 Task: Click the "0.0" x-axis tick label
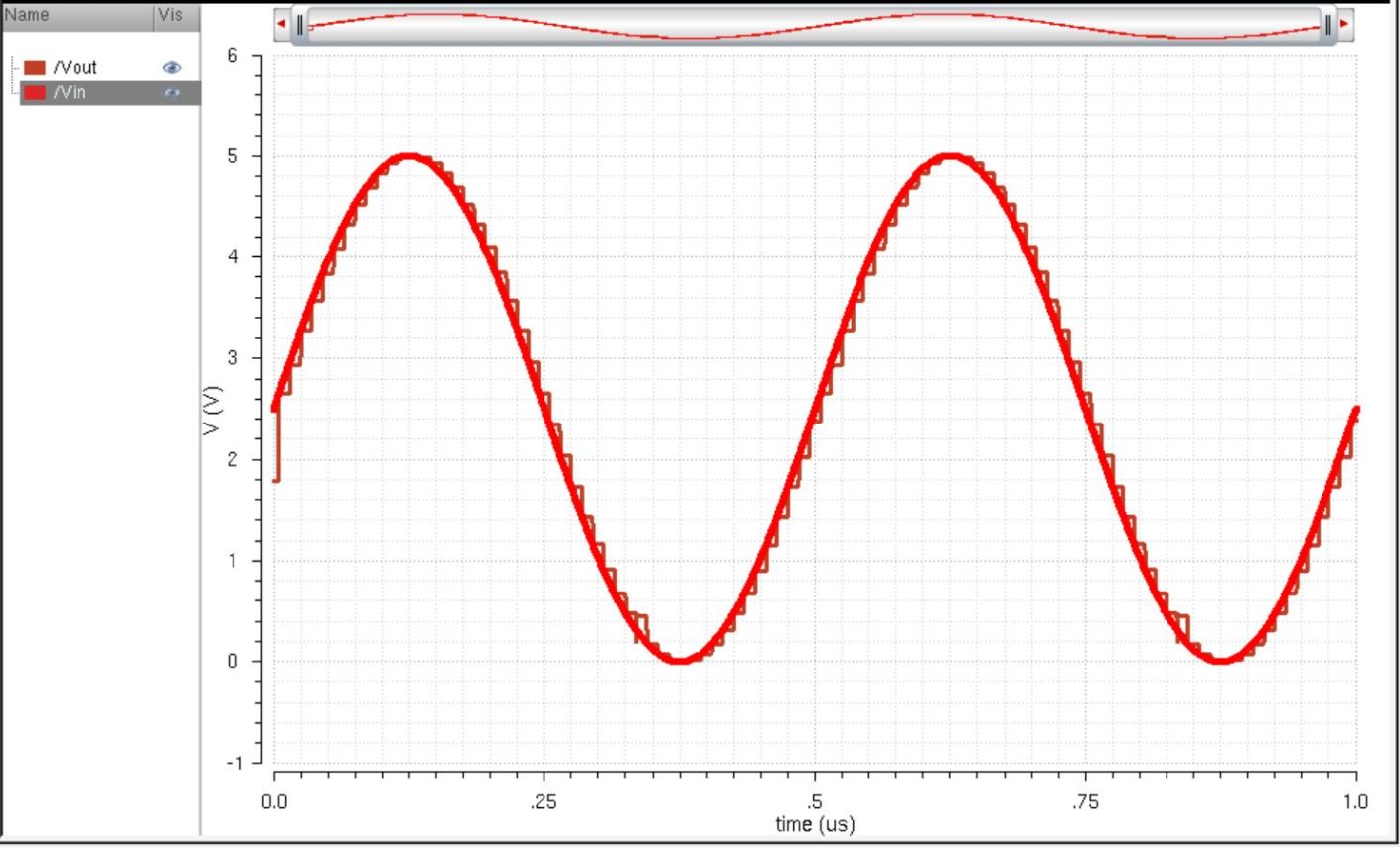274,803
